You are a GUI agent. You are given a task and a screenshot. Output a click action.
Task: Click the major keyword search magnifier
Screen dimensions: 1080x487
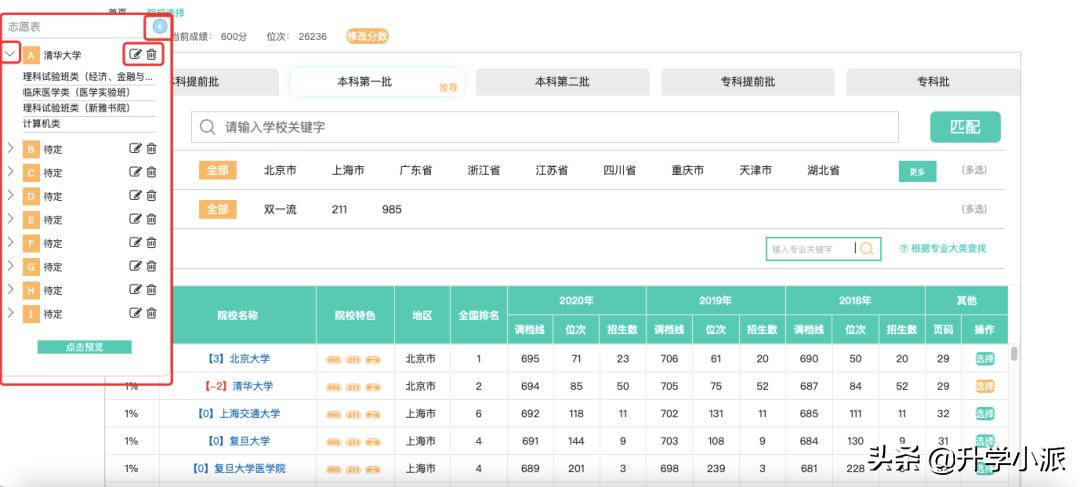[x=866, y=249]
